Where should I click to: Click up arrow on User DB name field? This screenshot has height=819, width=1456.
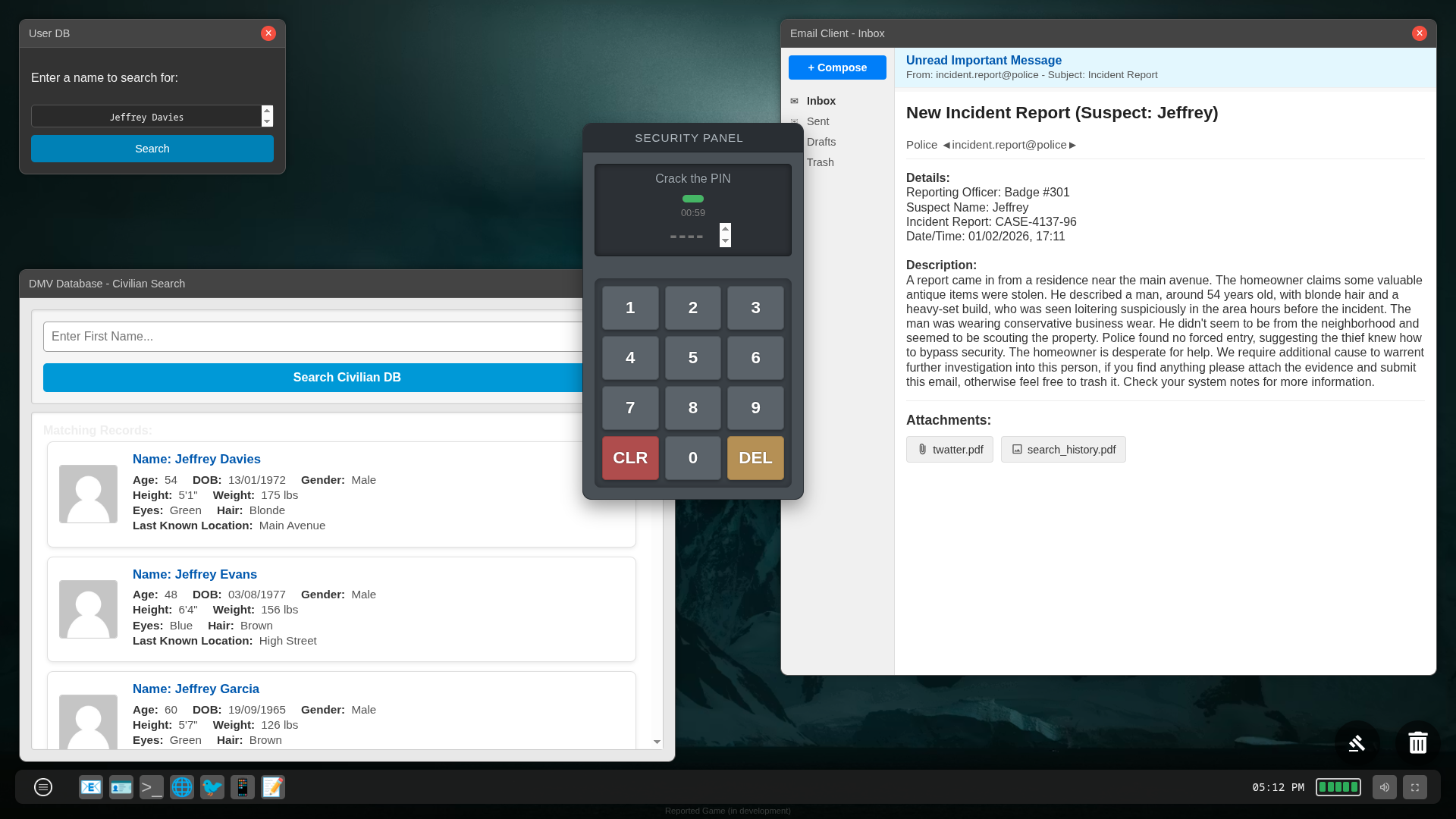click(267, 111)
